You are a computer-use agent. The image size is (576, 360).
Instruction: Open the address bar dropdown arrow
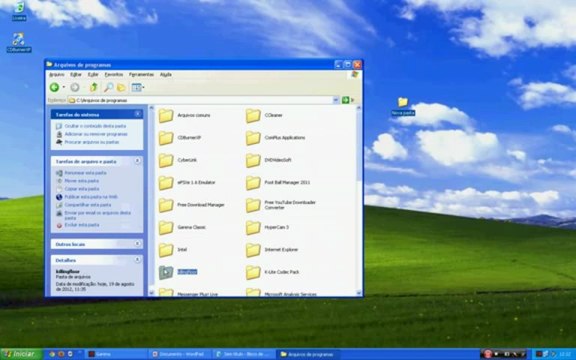(x=336, y=100)
